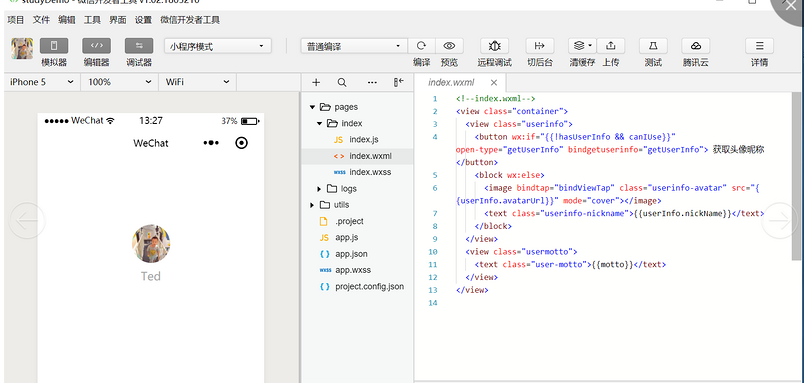
Task: Click the user avatar in toolbar
Action: pyautogui.click(x=22, y=48)
